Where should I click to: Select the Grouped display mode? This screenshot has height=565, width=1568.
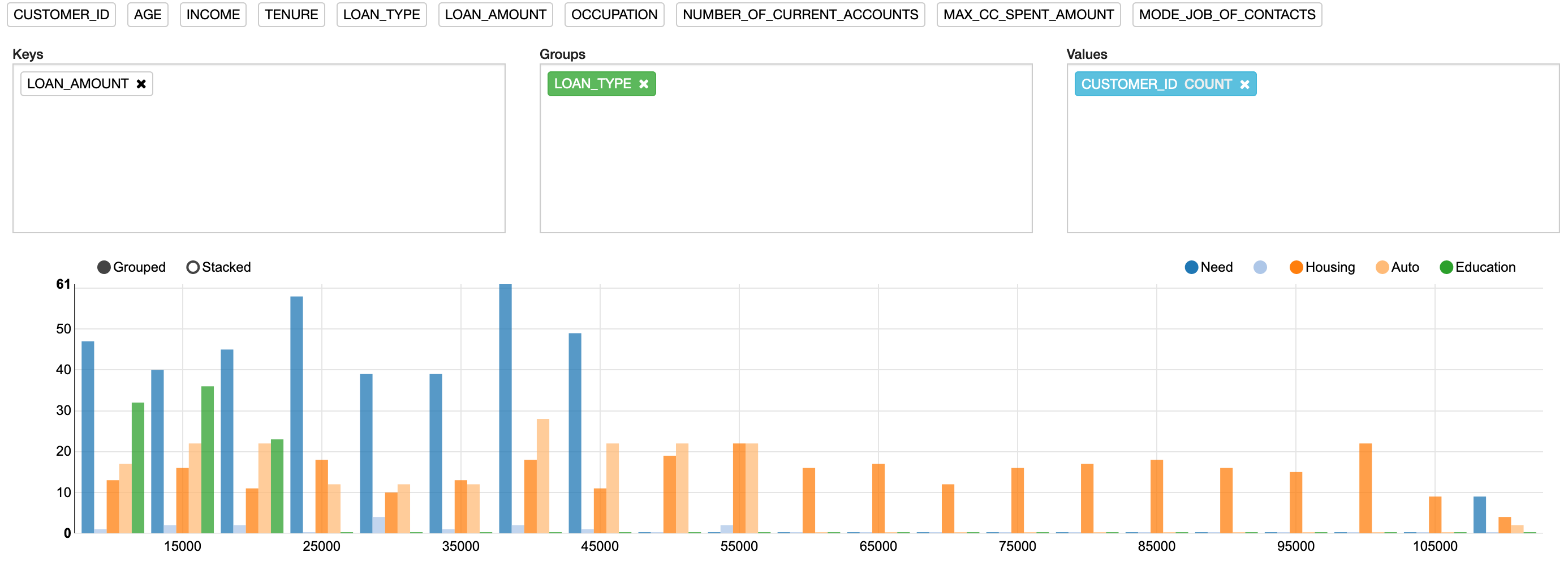click(104, 266)
